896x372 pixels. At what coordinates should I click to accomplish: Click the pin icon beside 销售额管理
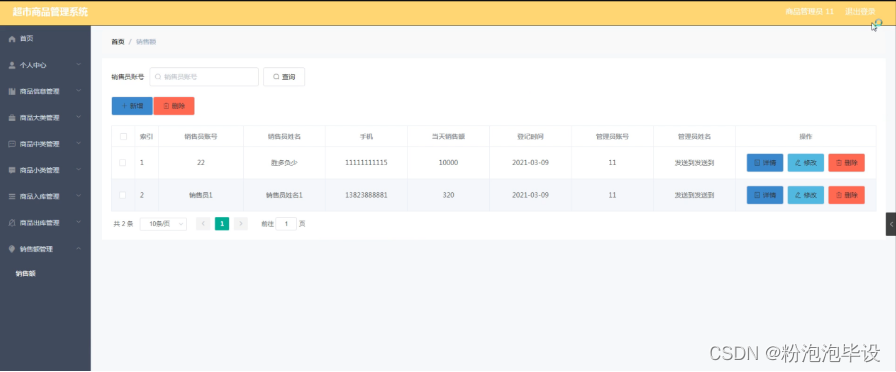point(12,249)
